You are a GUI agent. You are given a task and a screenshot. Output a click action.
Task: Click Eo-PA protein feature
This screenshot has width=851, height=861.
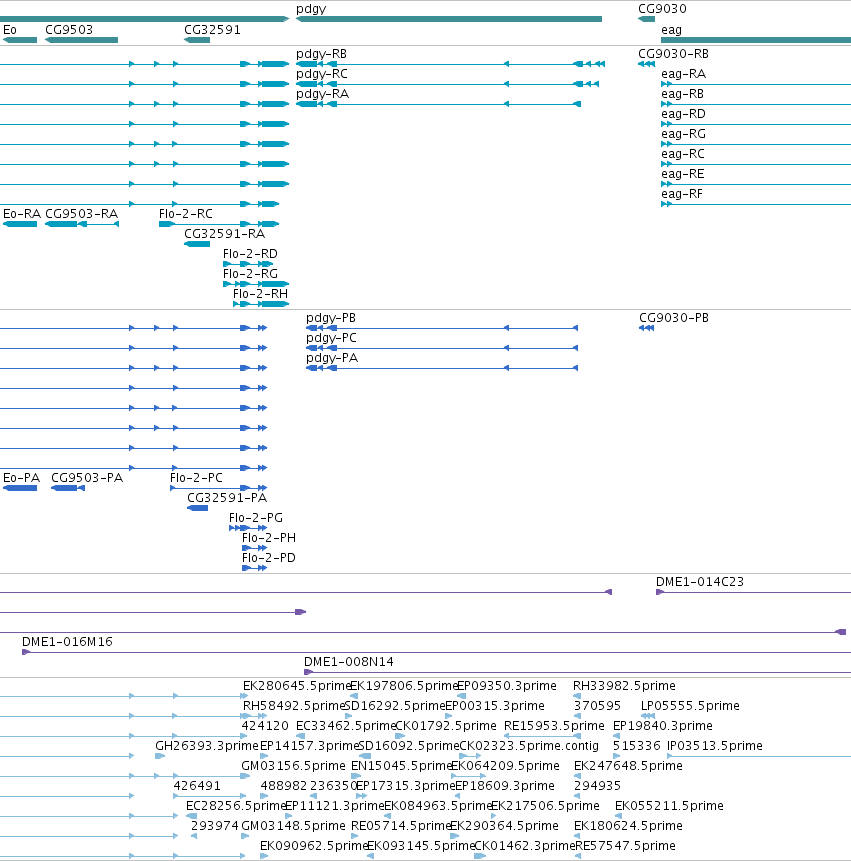(20, 488)
